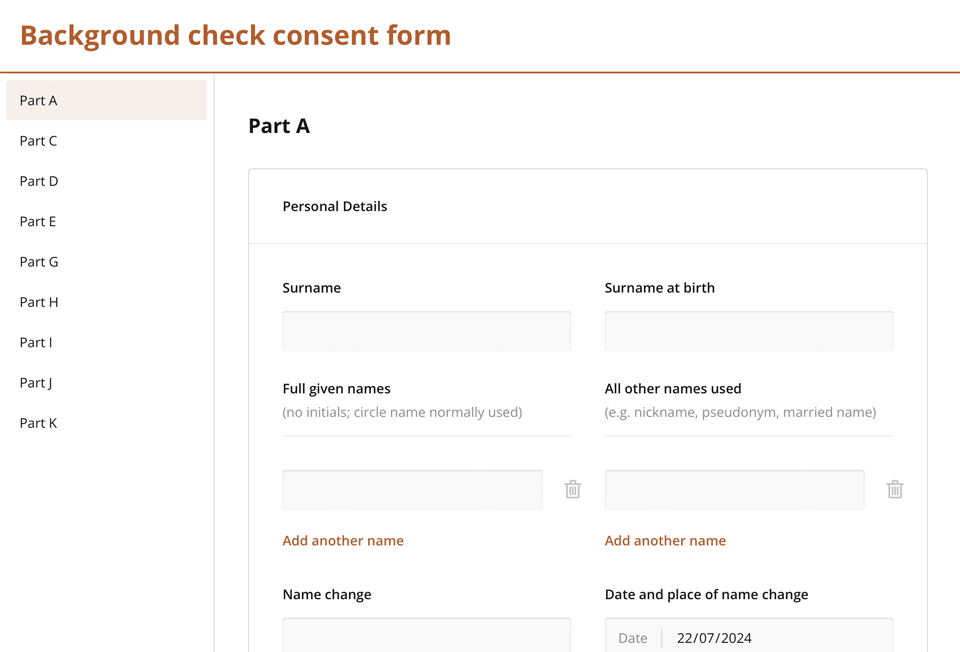
Task: Navigate to Part D
Action: (106, 181)
